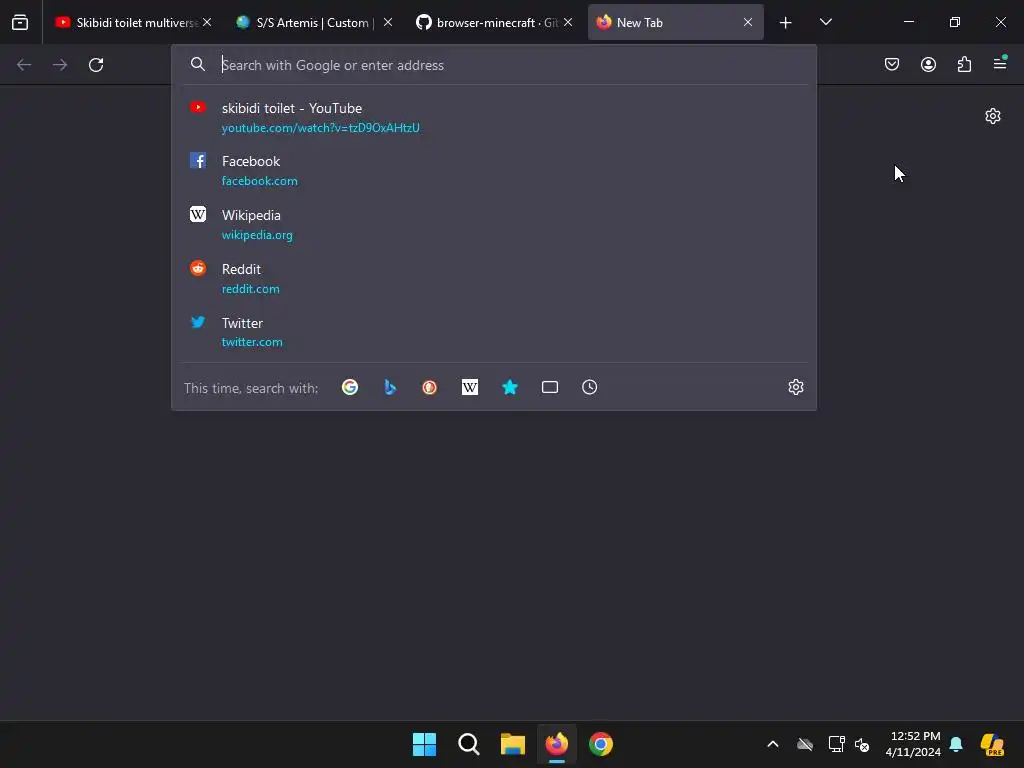Click the youtube.com/watch URL text
Viewport: 1024px width, 768px height.
(321, 128)
